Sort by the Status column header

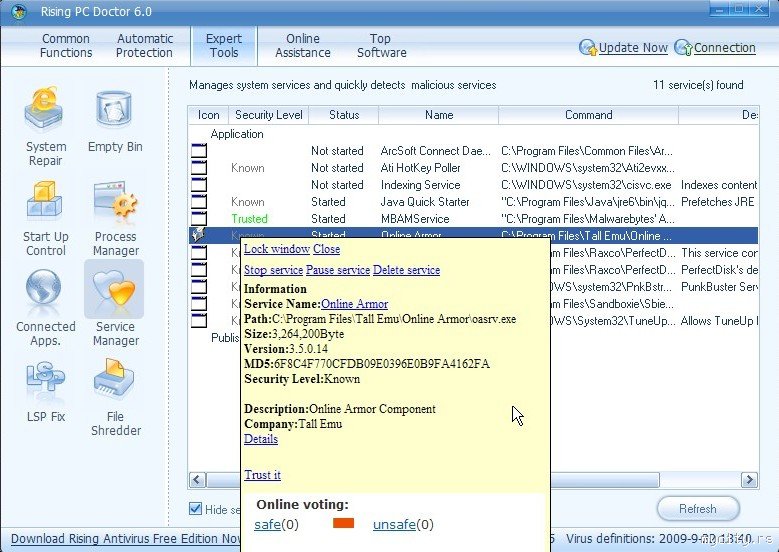click(x=344, y=115)
